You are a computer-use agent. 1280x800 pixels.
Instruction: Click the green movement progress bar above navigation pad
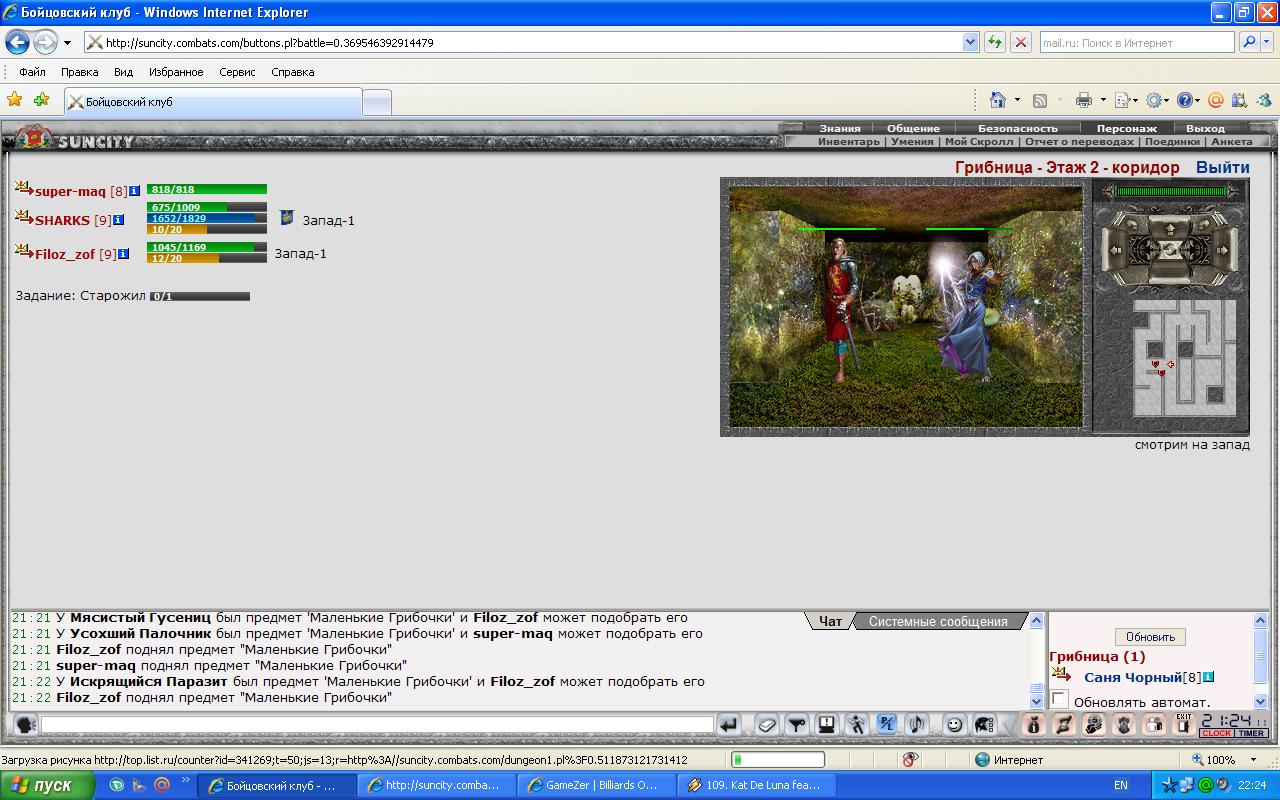pos(1171,191)
